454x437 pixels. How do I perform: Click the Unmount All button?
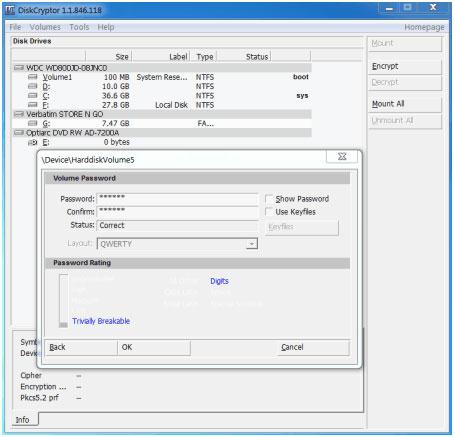pyautogui.click(x=405, y=121)
